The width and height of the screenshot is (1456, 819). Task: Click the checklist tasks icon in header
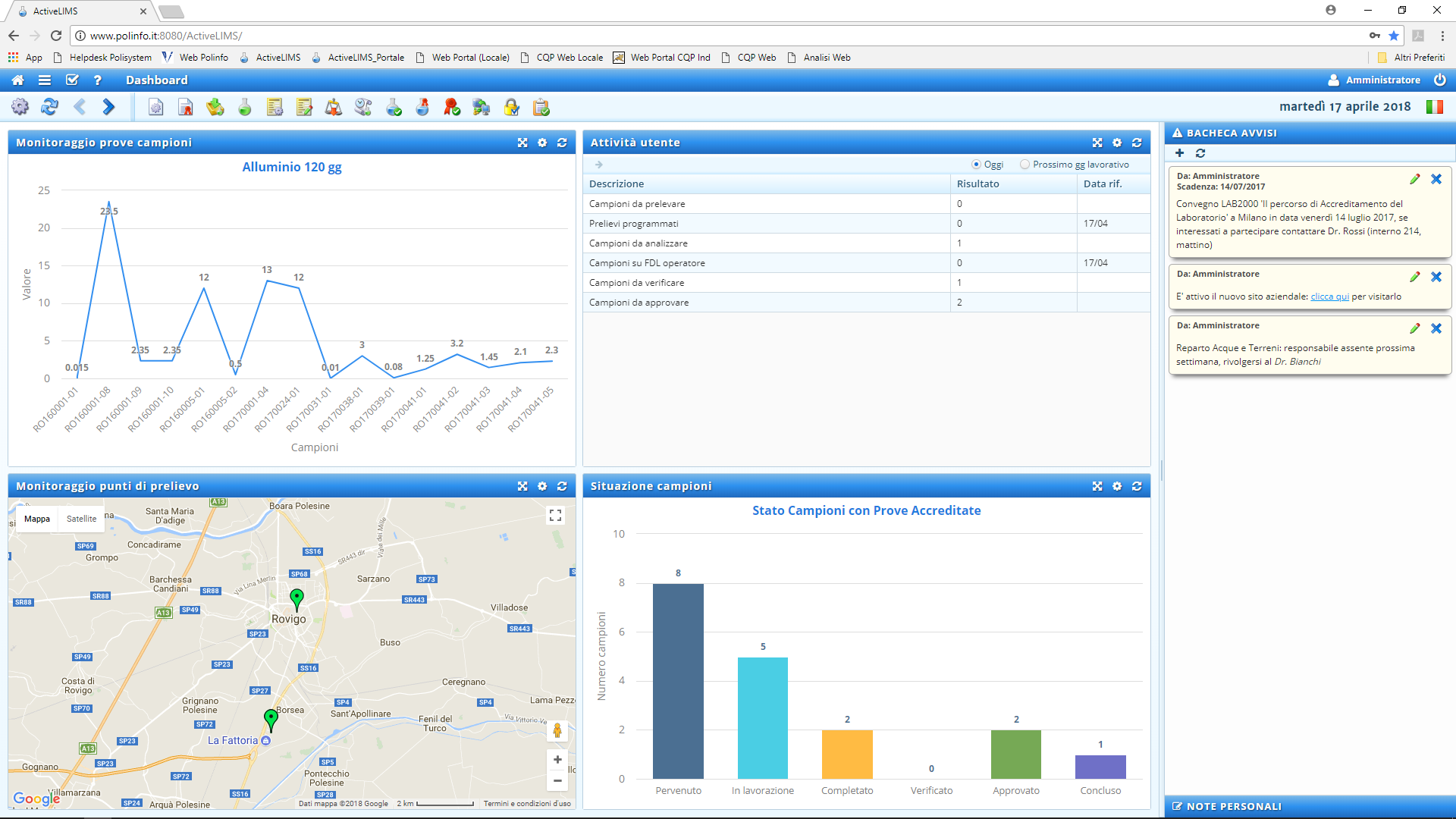(x=72, y=80)
